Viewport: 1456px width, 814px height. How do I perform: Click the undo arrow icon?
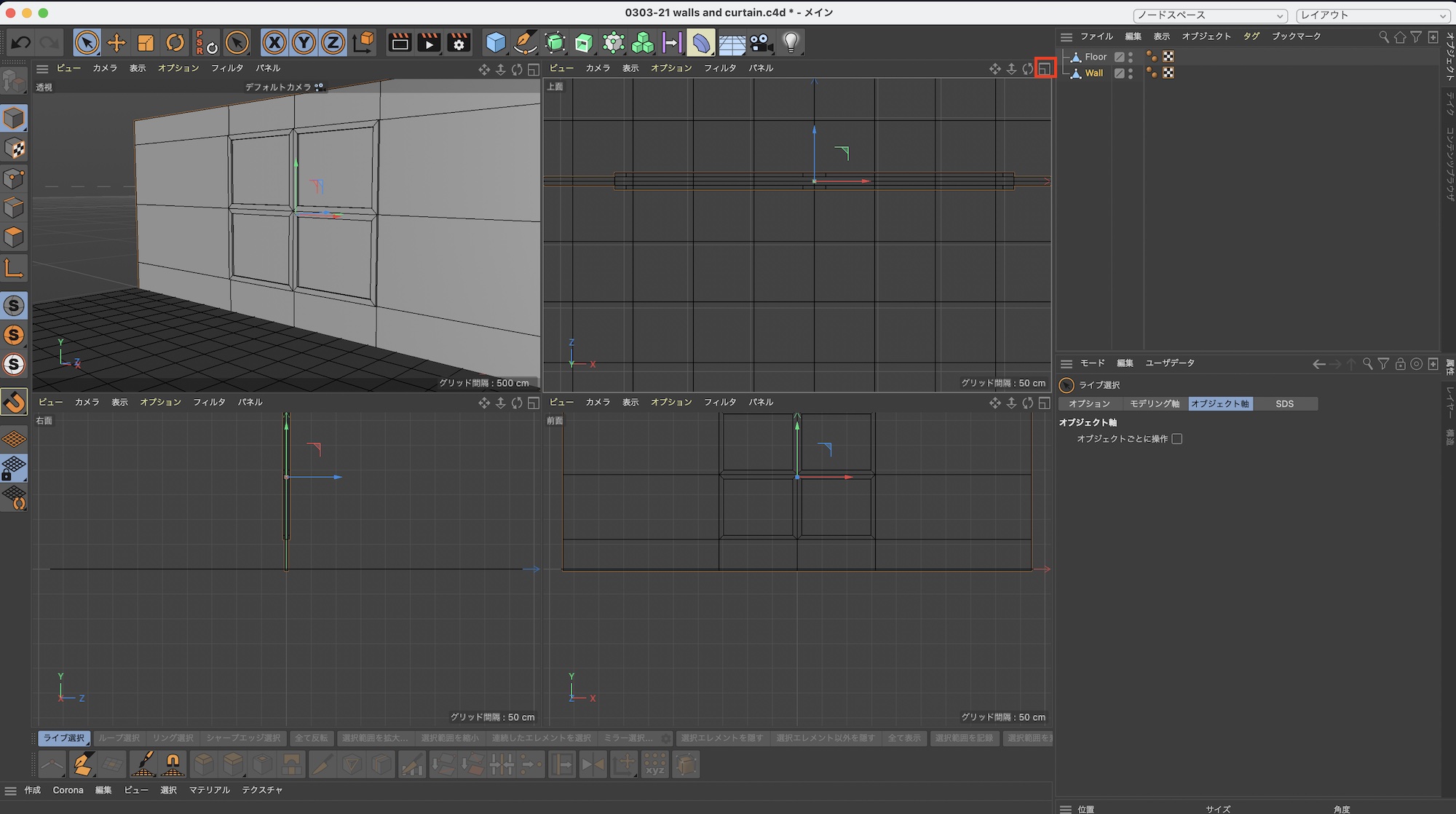[x=20, y=43]
